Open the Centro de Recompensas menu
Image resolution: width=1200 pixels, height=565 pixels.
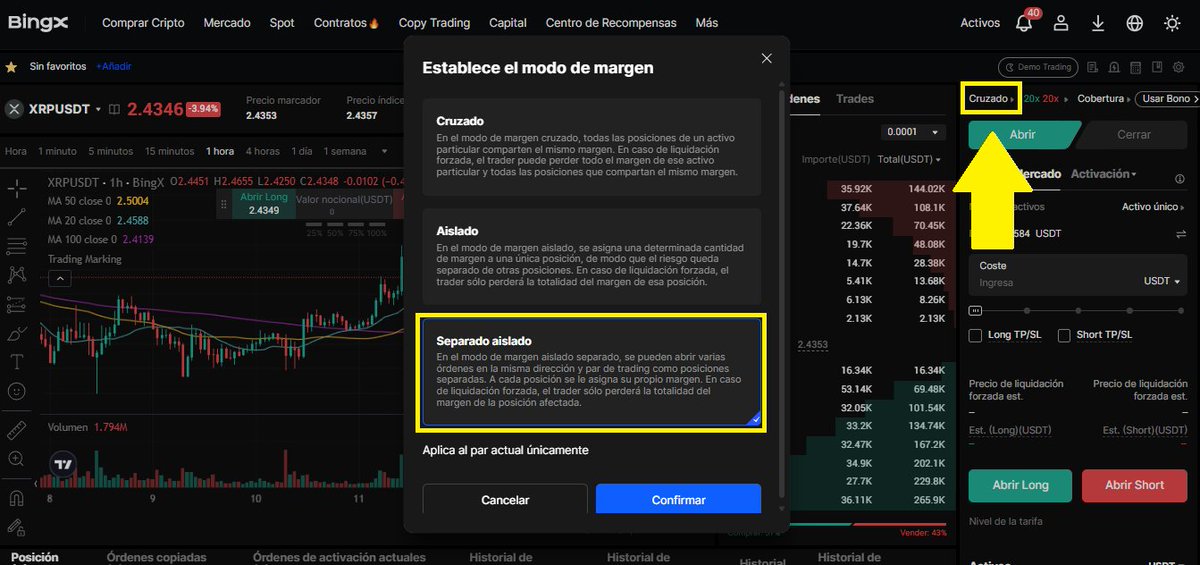pyautogui.click(x=611, y=23)
